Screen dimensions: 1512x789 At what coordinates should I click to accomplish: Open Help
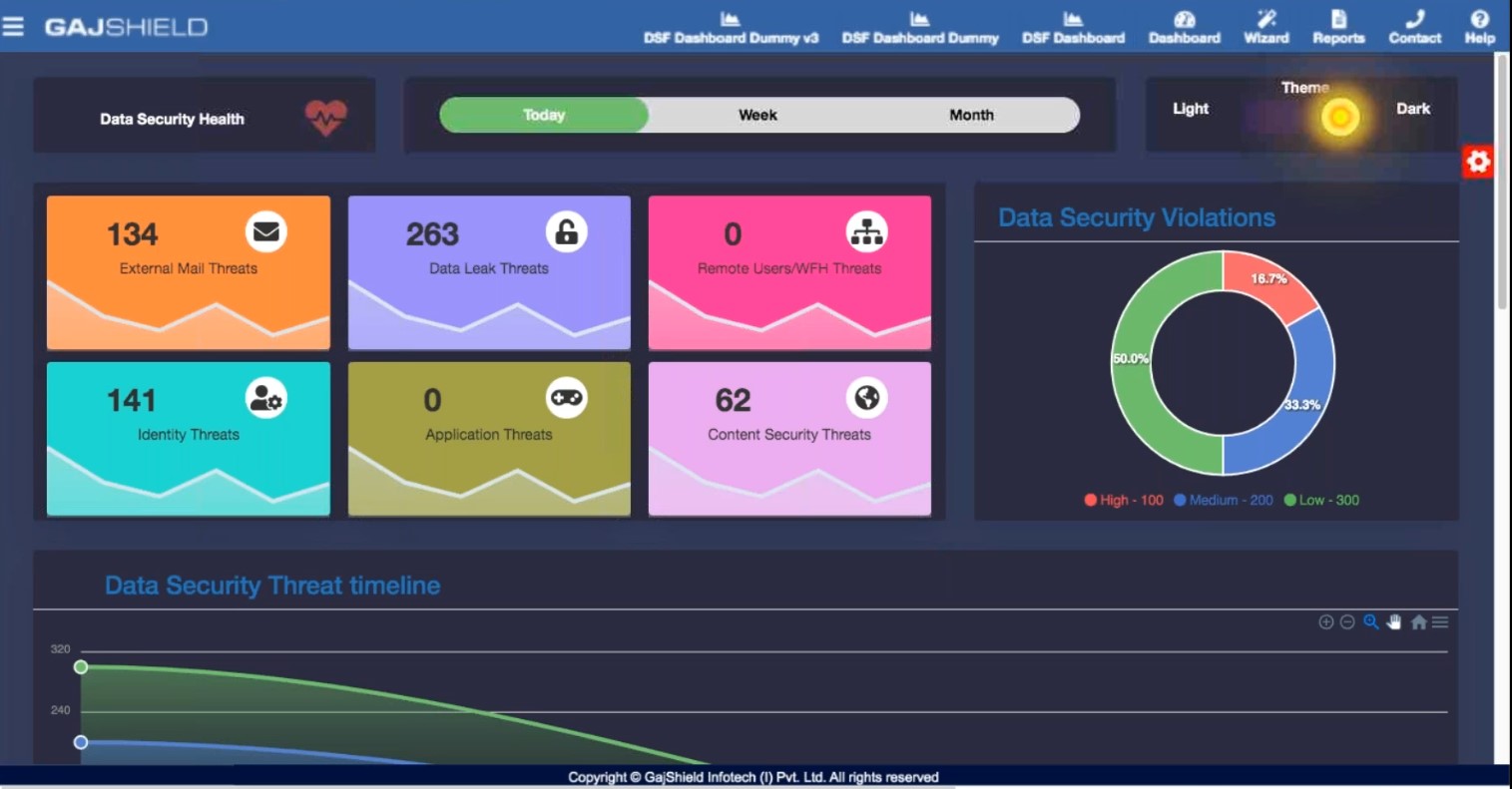(x=1479, y=28)
